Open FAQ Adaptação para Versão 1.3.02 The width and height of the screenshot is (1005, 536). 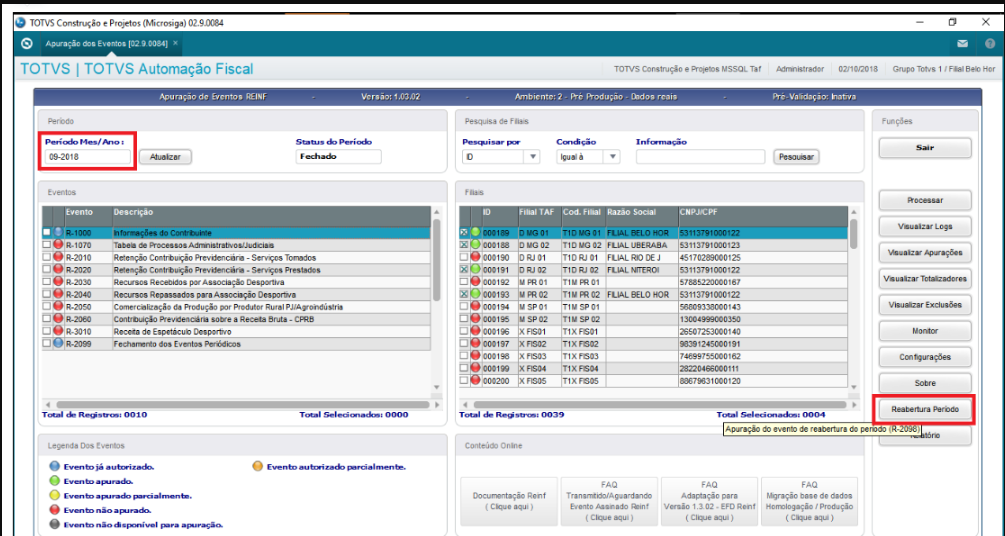pos(709,501)
